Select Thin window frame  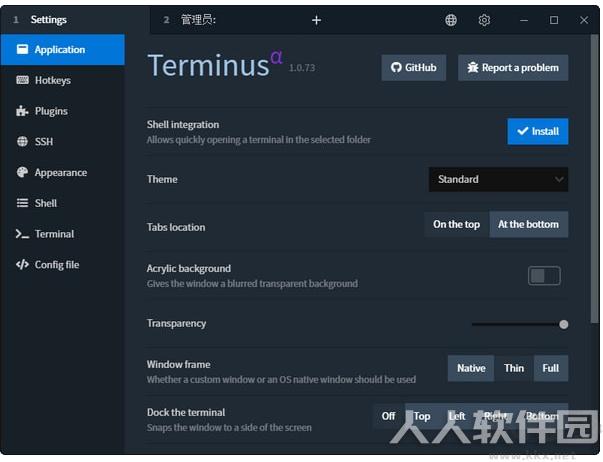[514, 369]
